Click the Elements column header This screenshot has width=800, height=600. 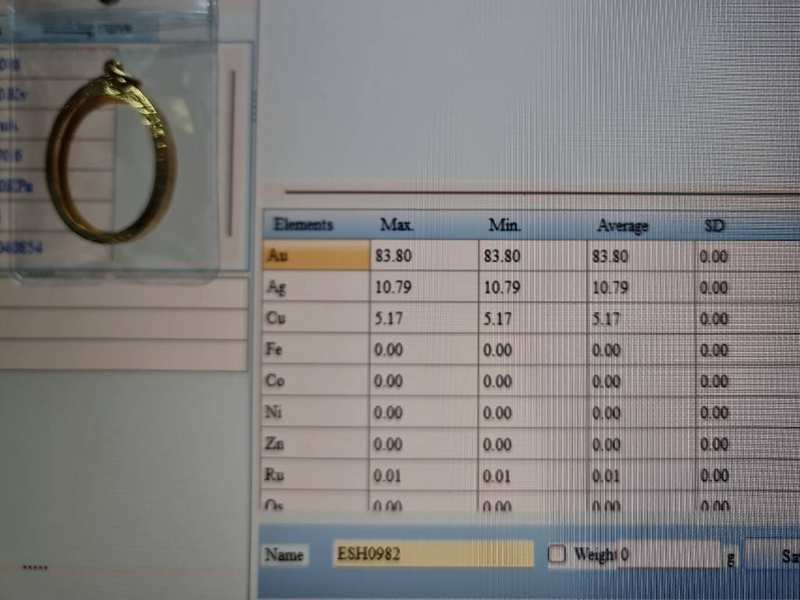point(303,225)
